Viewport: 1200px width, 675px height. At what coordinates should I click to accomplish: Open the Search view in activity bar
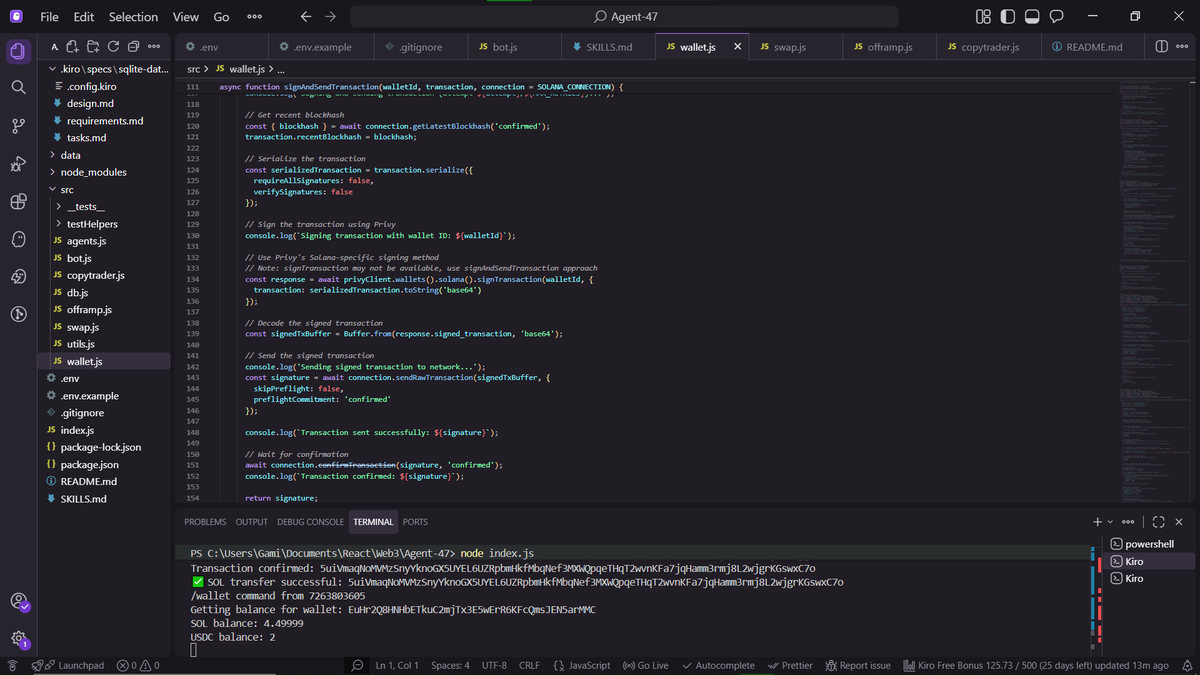click(x=18, y=88)
